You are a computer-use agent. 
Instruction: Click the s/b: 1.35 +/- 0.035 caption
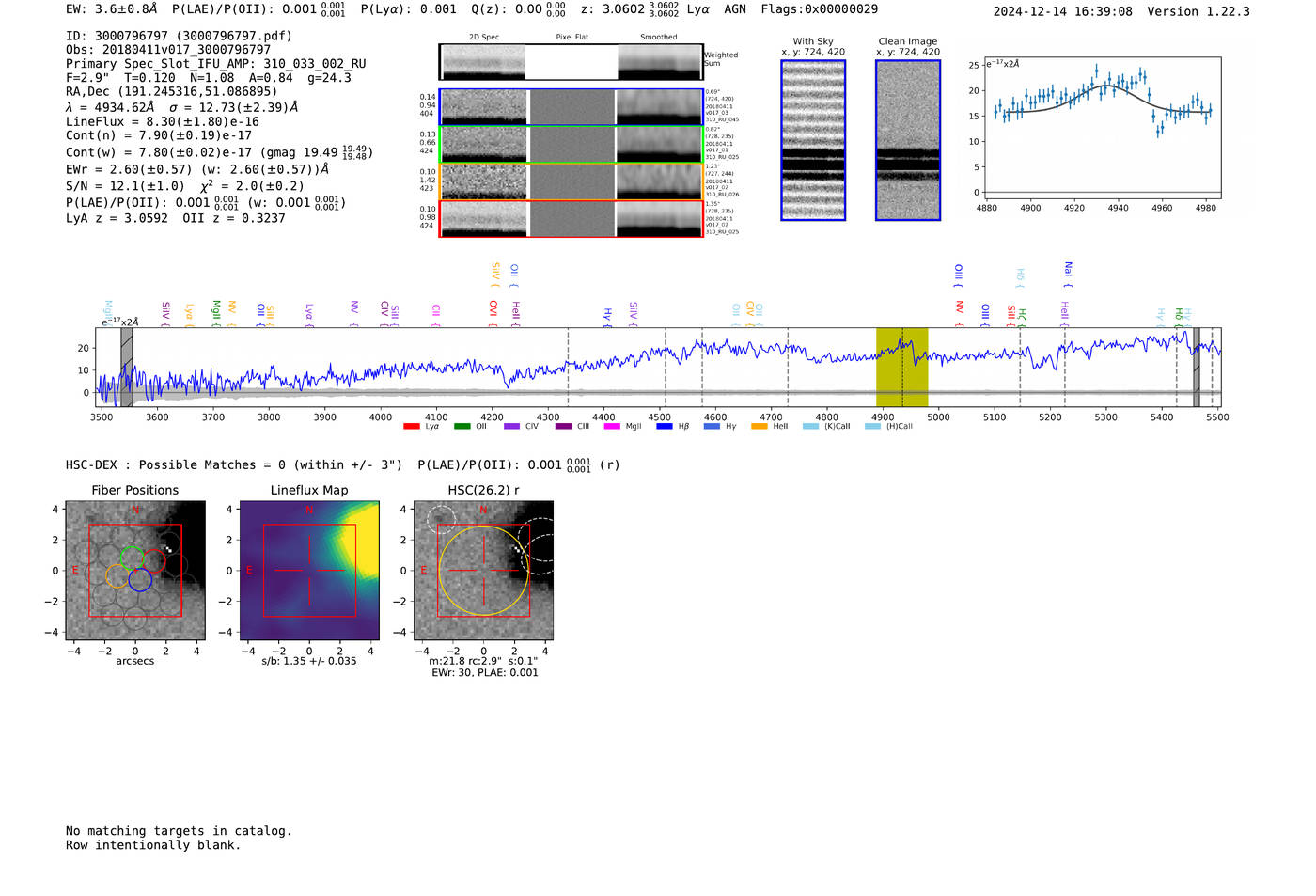click(x=309, y=661)
